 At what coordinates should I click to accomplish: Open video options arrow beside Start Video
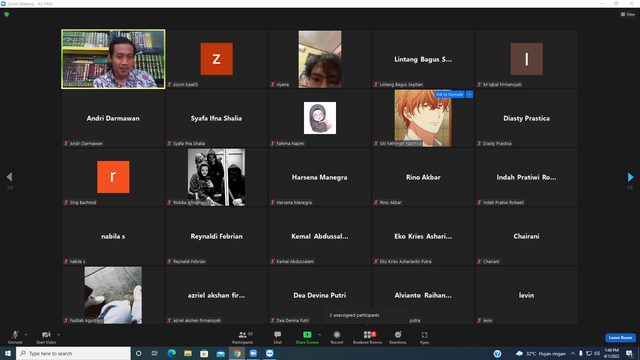[58, 335]
